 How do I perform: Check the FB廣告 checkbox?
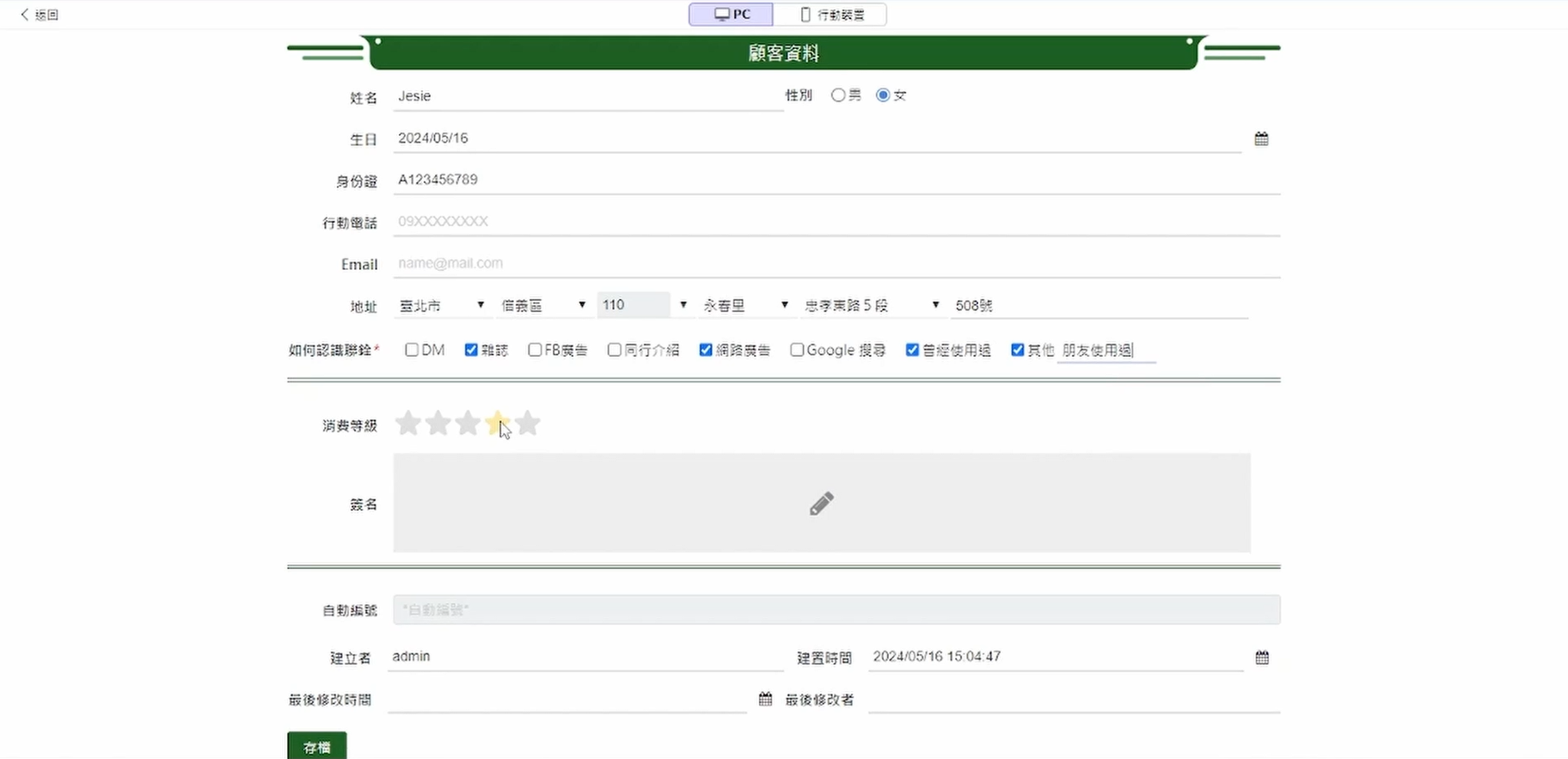click(x=535, y=350)
